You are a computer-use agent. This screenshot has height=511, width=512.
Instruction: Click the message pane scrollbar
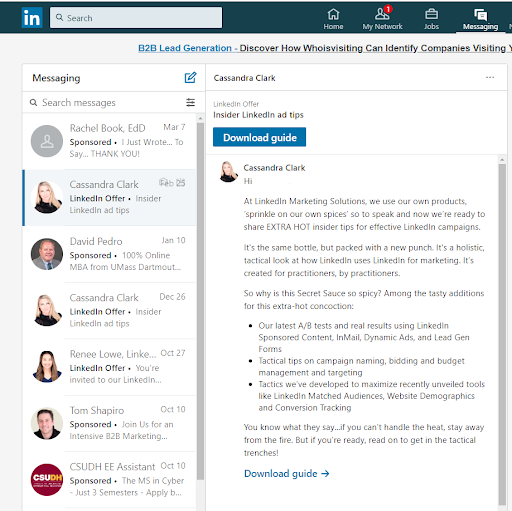coord(502,334)
